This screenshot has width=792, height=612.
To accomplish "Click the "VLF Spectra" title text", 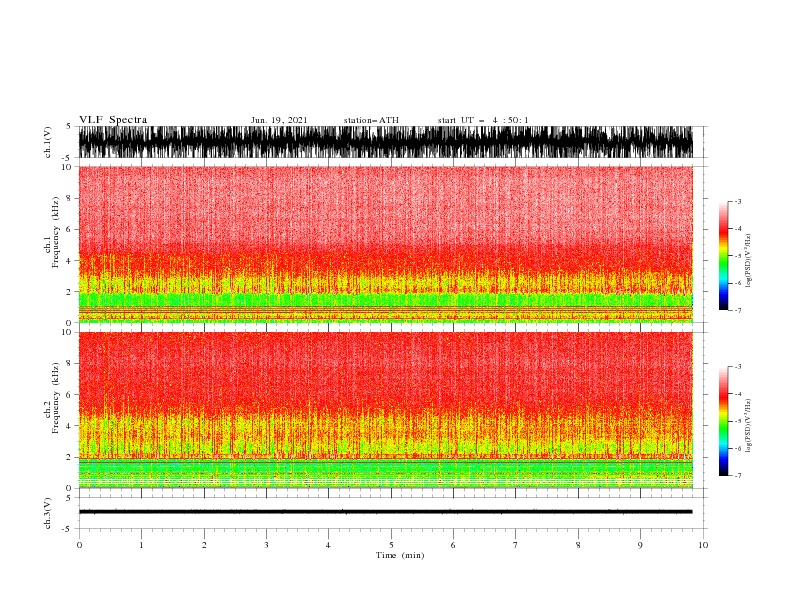I will 113,120.
